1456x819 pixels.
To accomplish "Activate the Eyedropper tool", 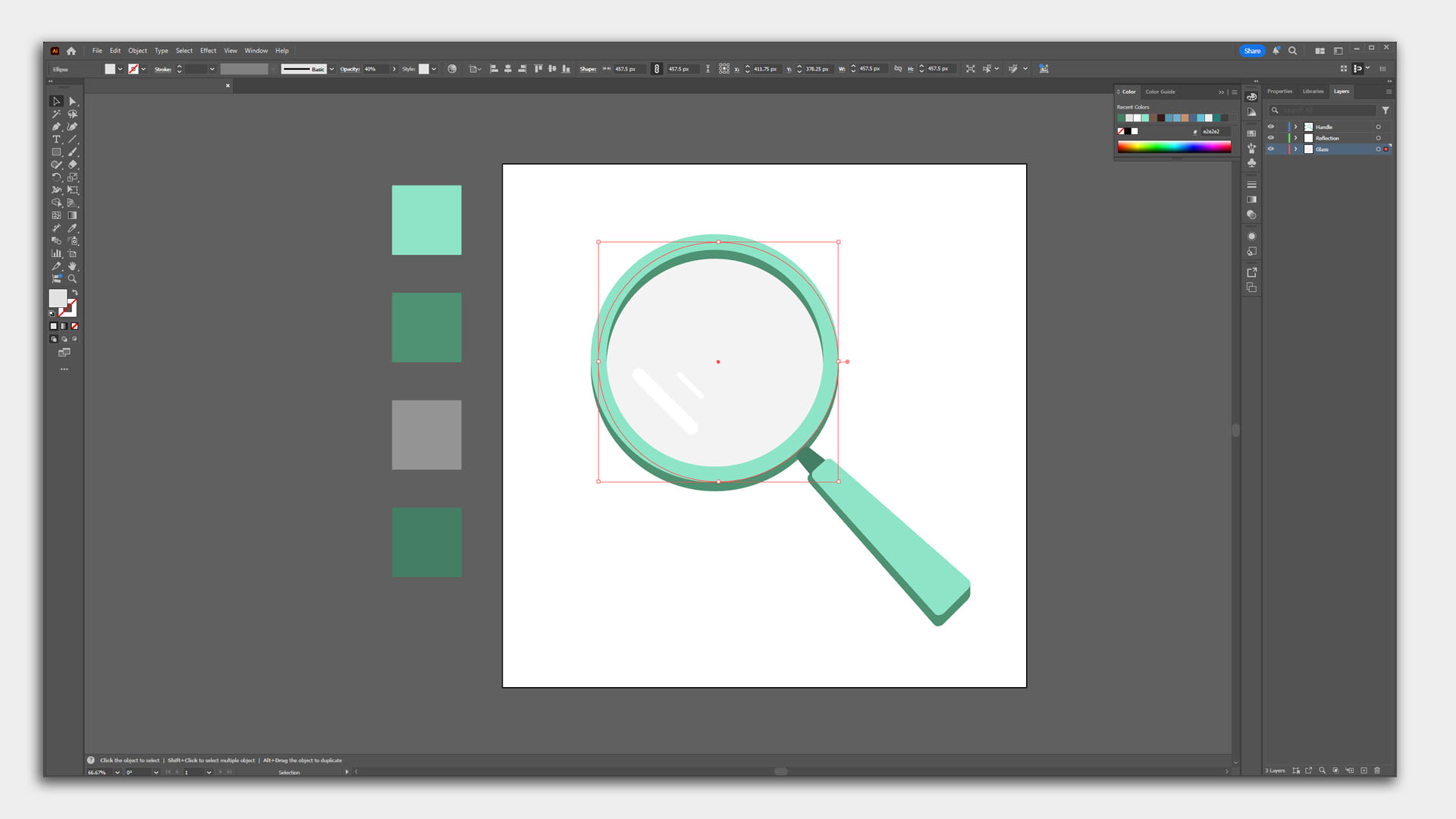I will (x=73, y=227).
